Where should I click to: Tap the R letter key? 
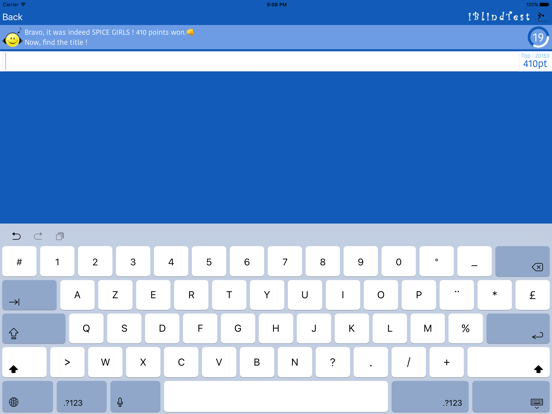coord(191,295)
